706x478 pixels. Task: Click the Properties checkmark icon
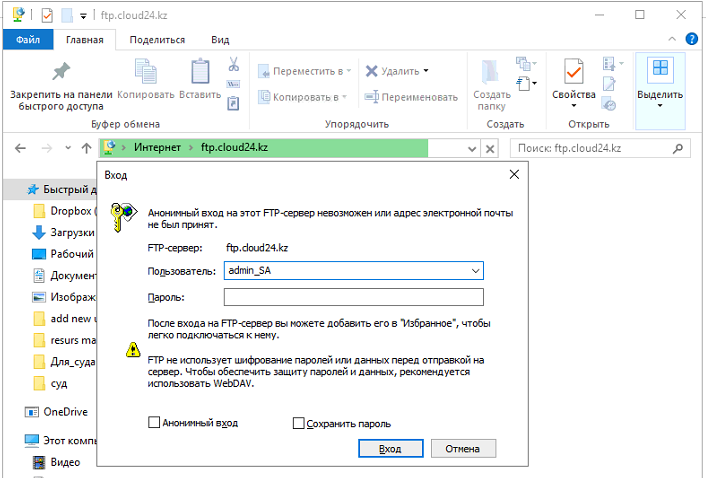click(x=573, y=72)
